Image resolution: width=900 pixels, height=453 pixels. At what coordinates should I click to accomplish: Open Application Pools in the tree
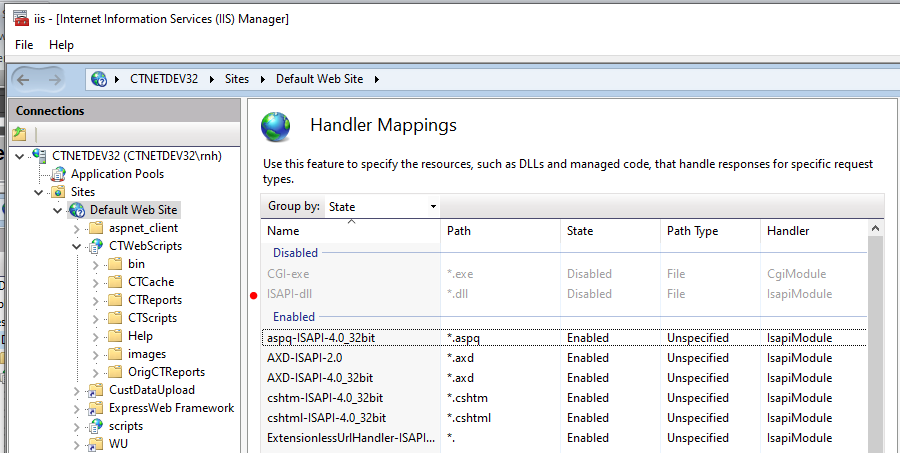pyautogui.click(x=117, y=174)
